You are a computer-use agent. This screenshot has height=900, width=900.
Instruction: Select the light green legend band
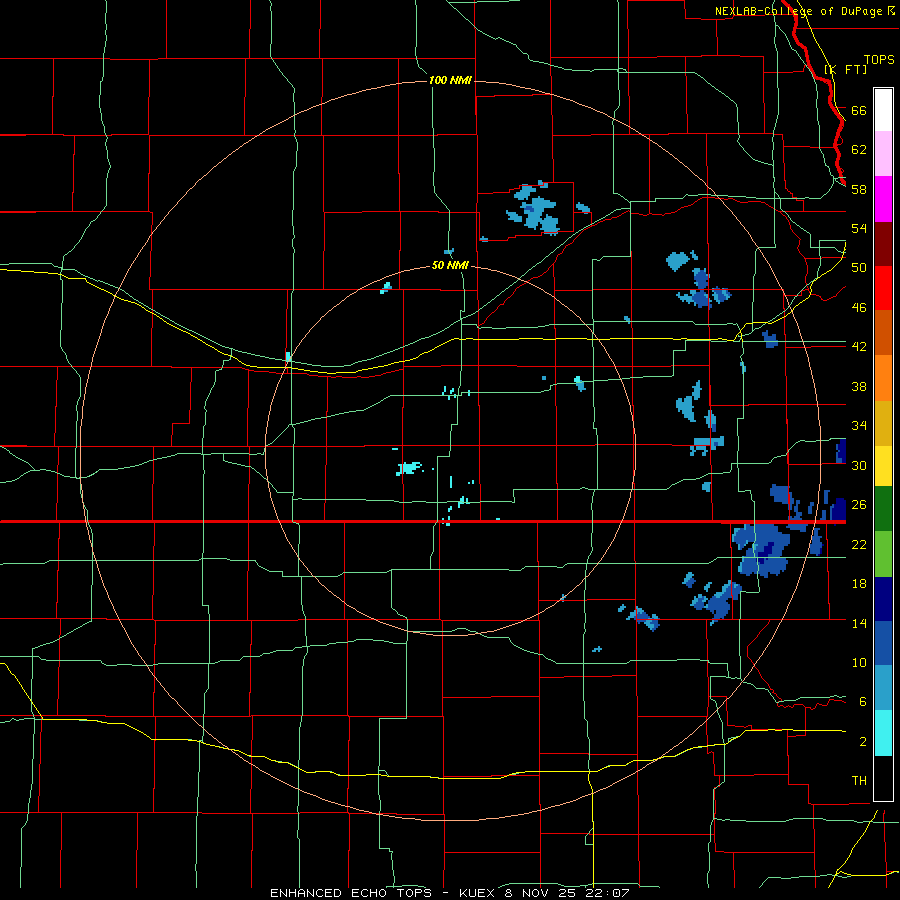pyautogui.click(x=883, y=554)
